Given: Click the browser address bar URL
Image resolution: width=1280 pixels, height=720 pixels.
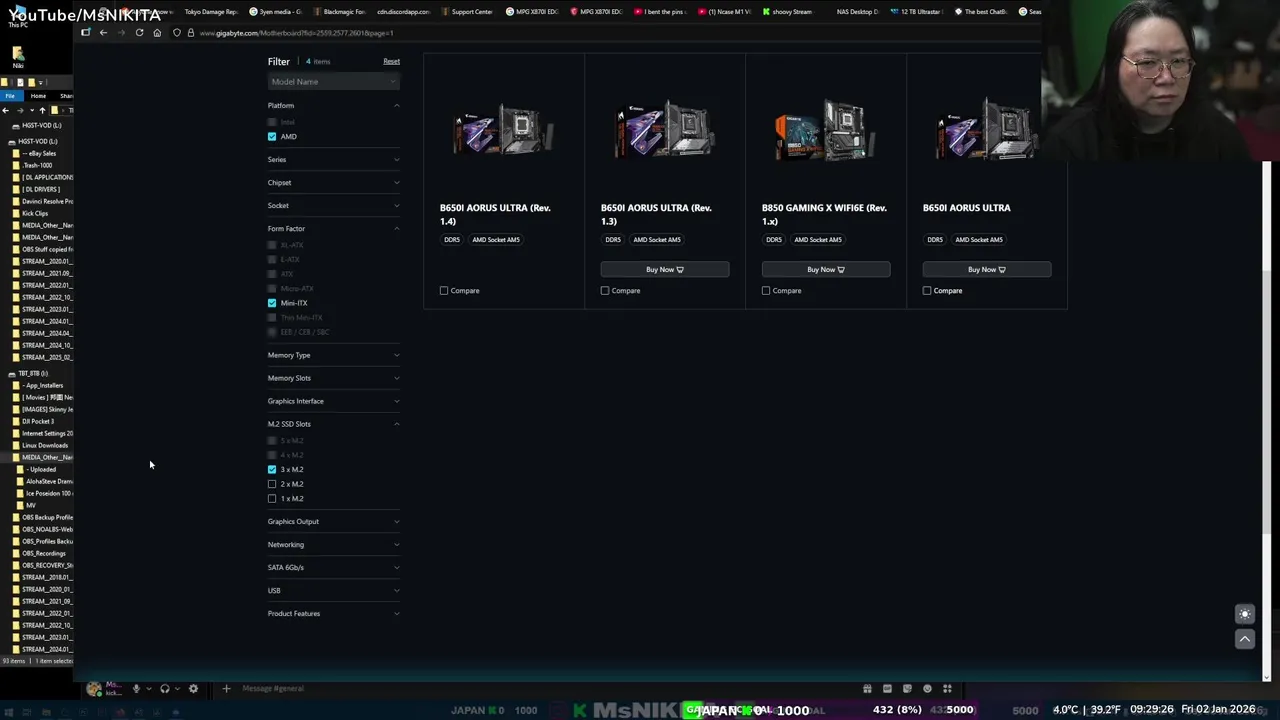Looking at the screenshot, I should click(x=296, y=33).
